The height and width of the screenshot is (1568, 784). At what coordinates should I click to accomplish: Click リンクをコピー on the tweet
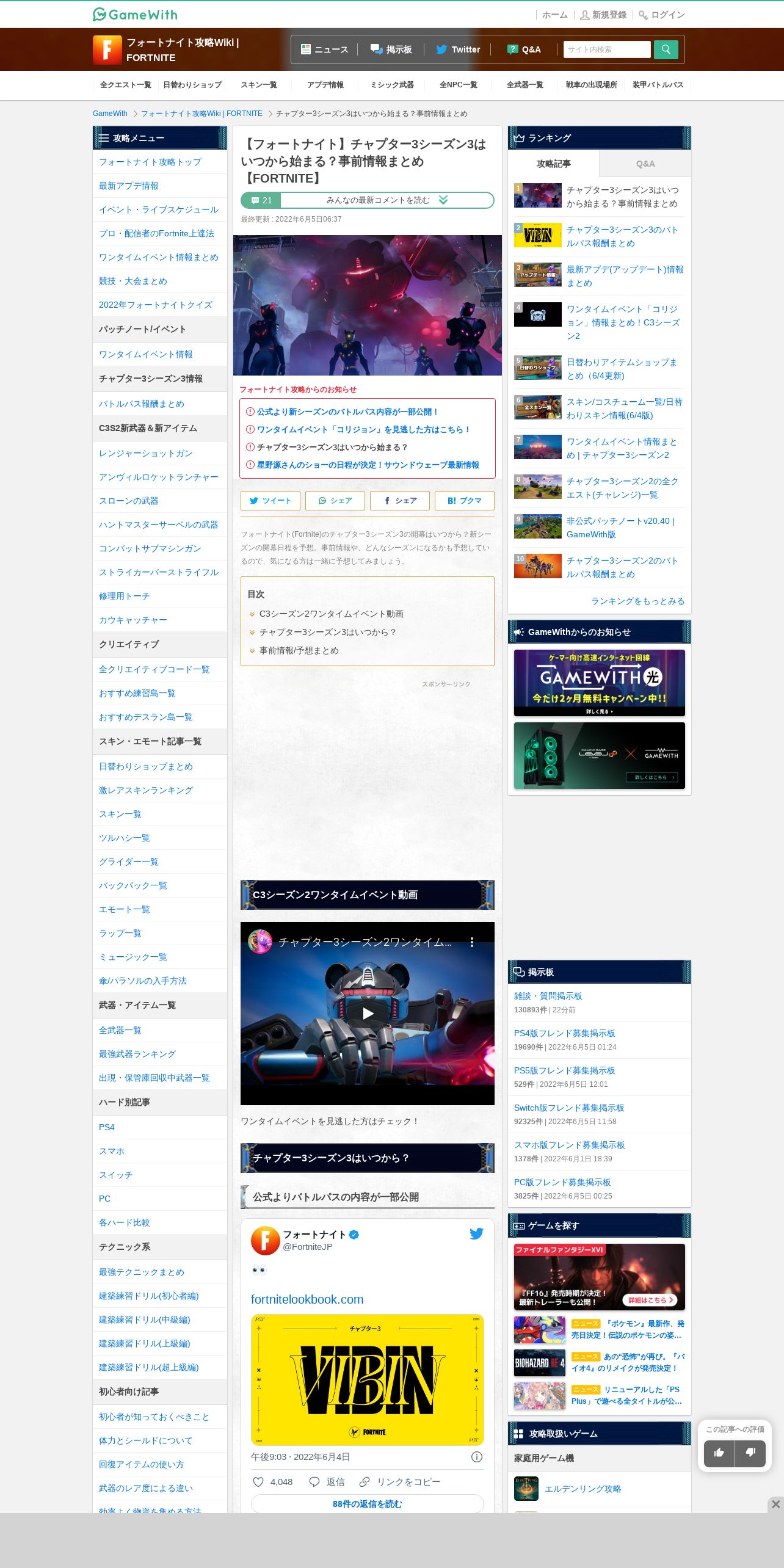tap(400, 1482)
